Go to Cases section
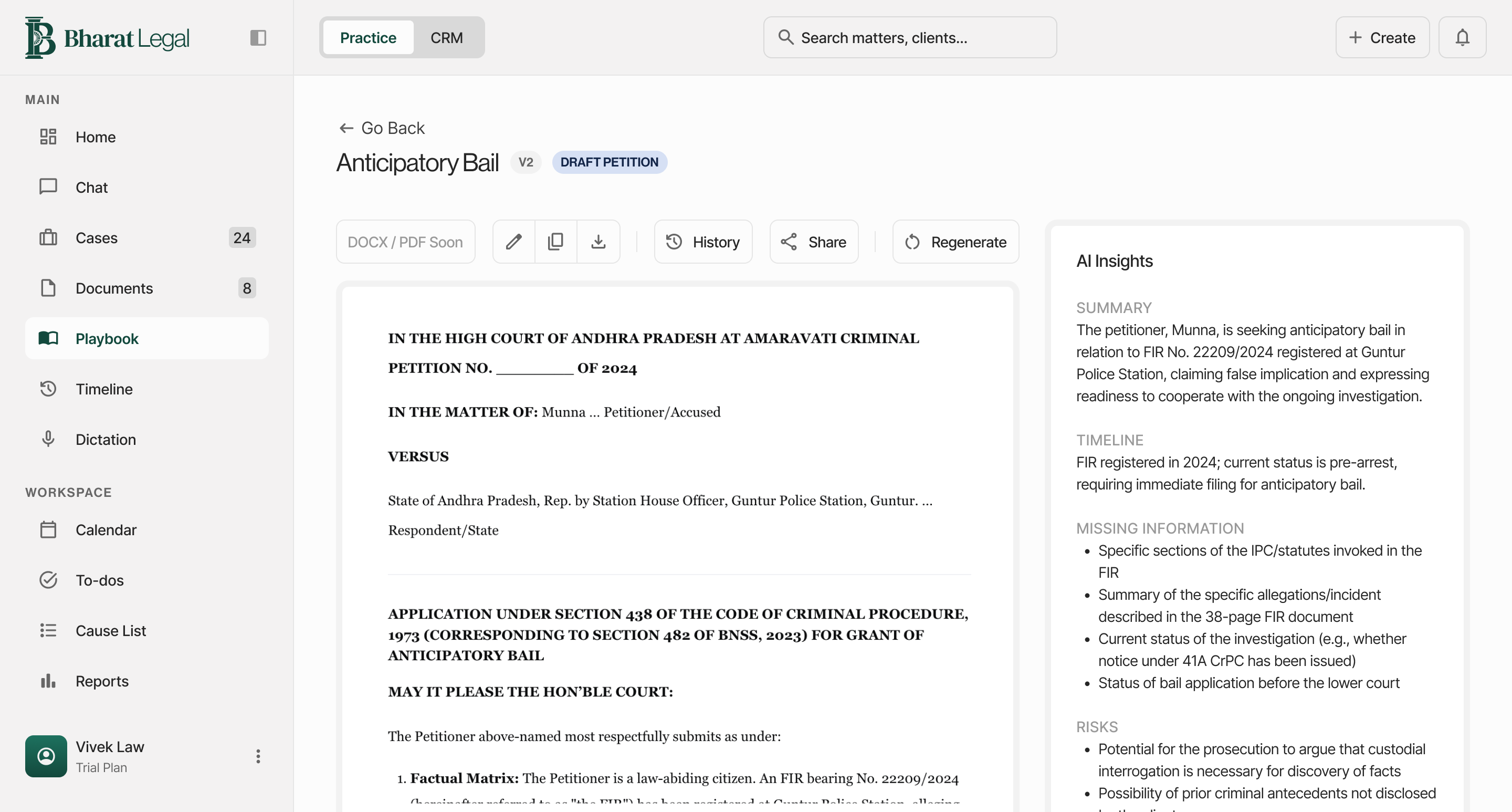 [147, 238]
